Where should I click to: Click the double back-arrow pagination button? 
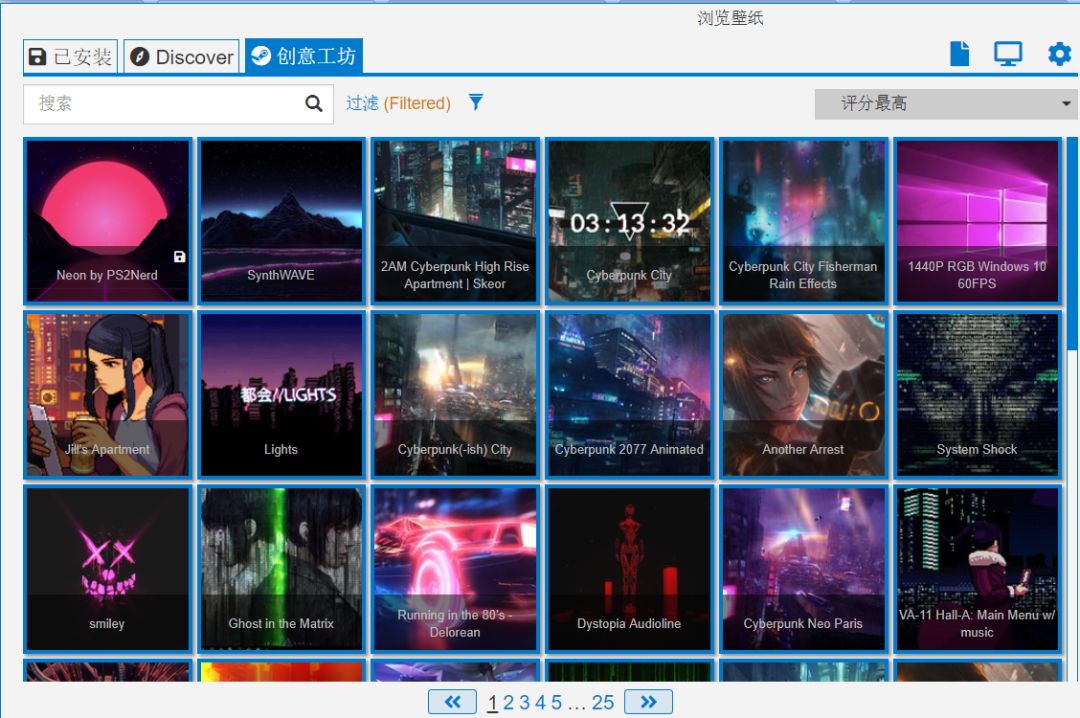[452, 701]
